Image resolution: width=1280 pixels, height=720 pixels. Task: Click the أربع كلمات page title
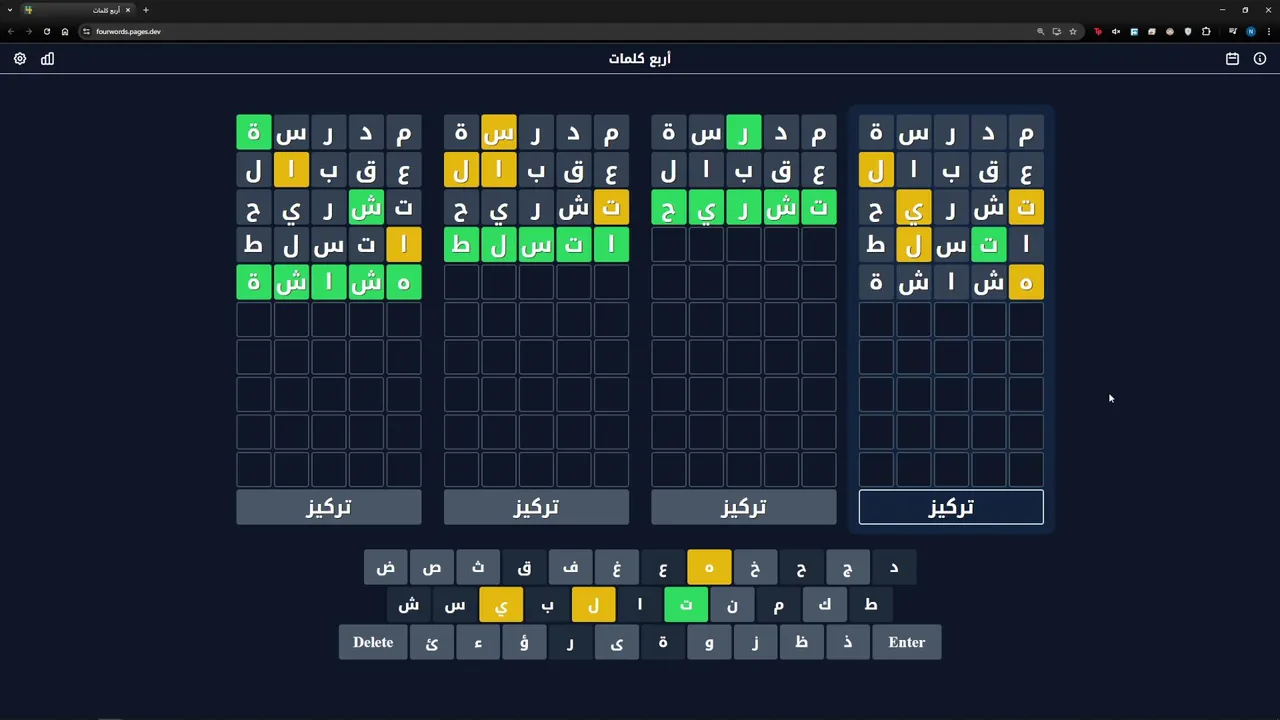640,59
